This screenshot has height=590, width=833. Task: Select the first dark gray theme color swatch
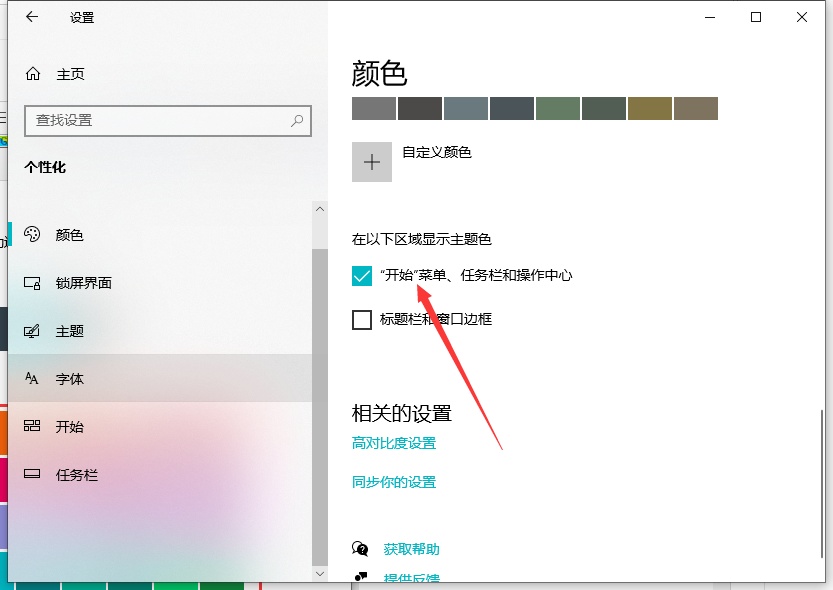(x=373, y=108)
